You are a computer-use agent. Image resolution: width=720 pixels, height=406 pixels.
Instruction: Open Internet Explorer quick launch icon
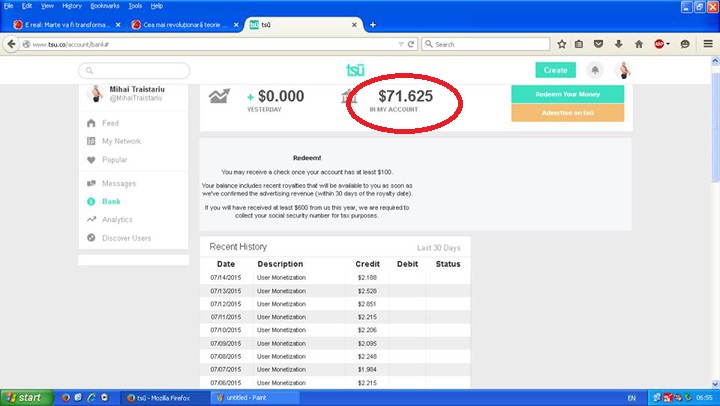click(x=91, y=398)
